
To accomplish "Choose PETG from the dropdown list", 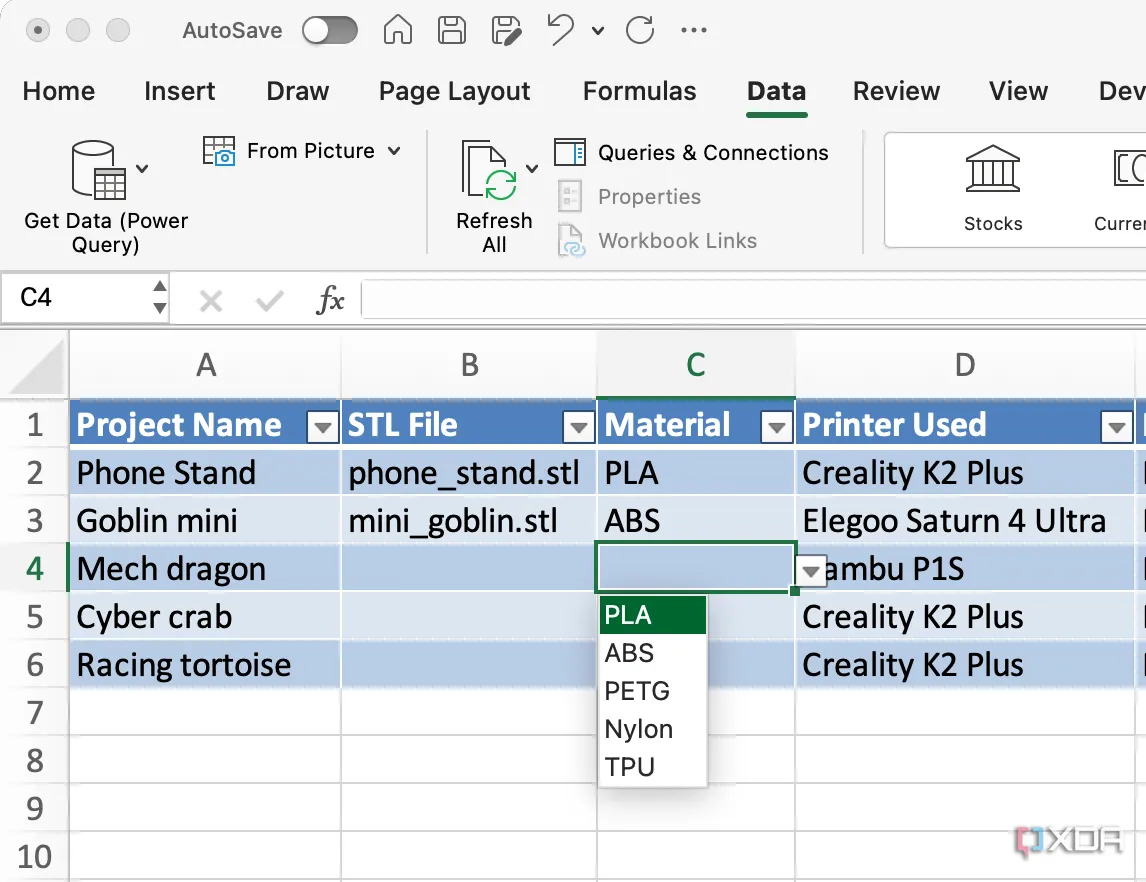I will 653,691.
